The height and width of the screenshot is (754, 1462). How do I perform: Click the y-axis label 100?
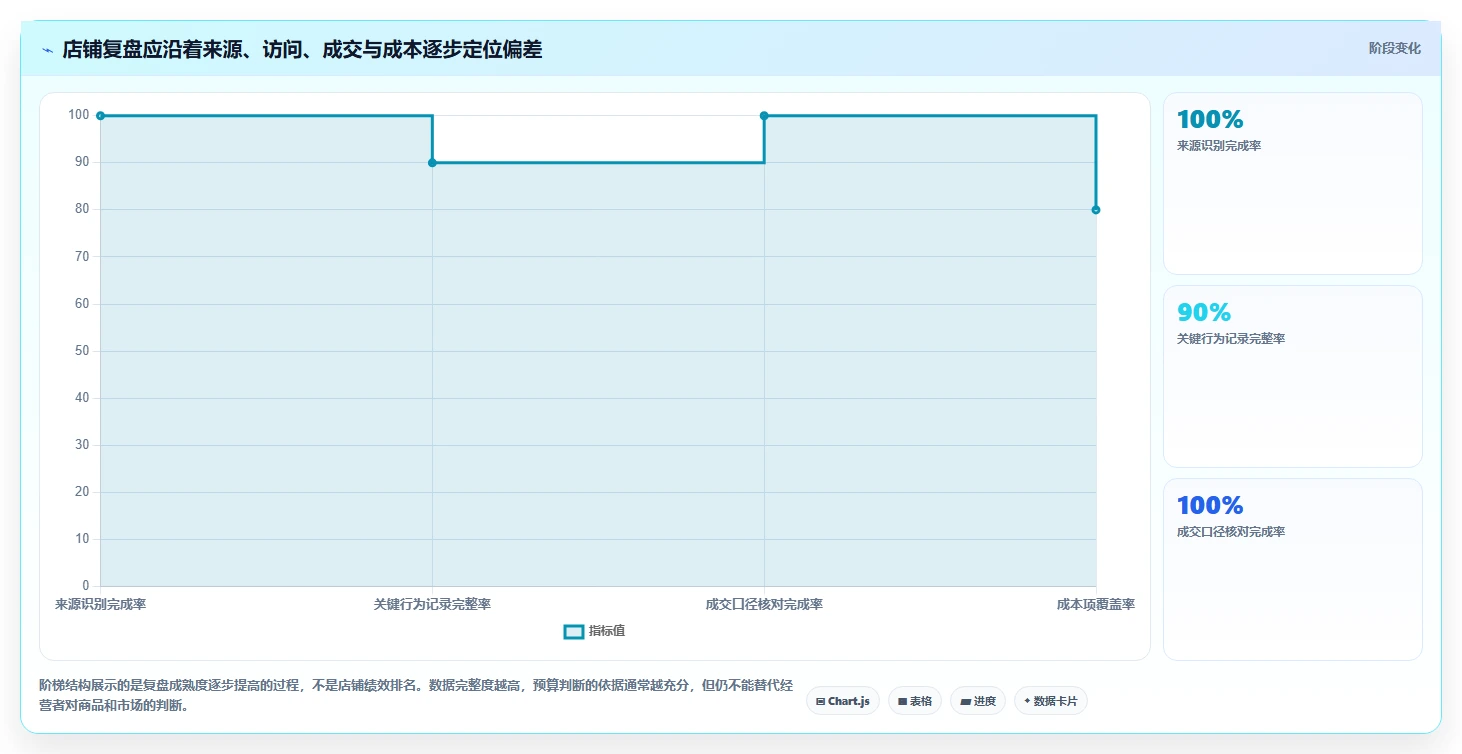(x=78, y=115)
